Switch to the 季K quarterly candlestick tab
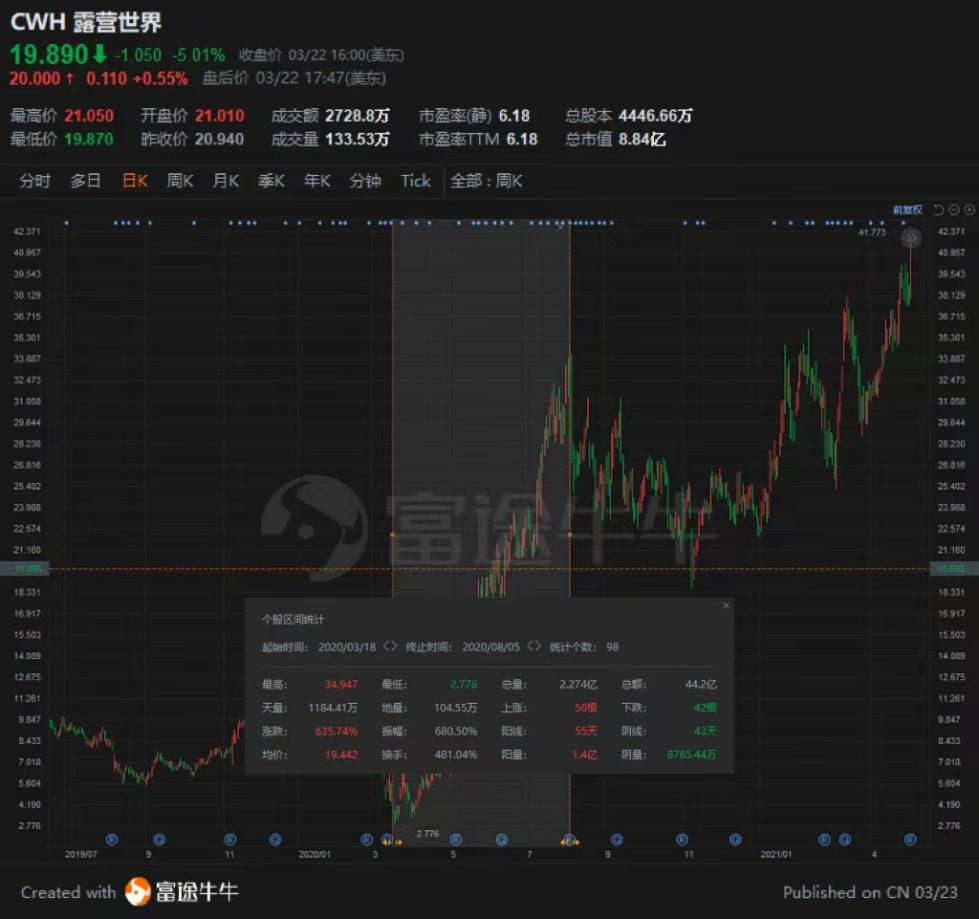This screenshot has height=919, width=979. click(x=271, y=181)
